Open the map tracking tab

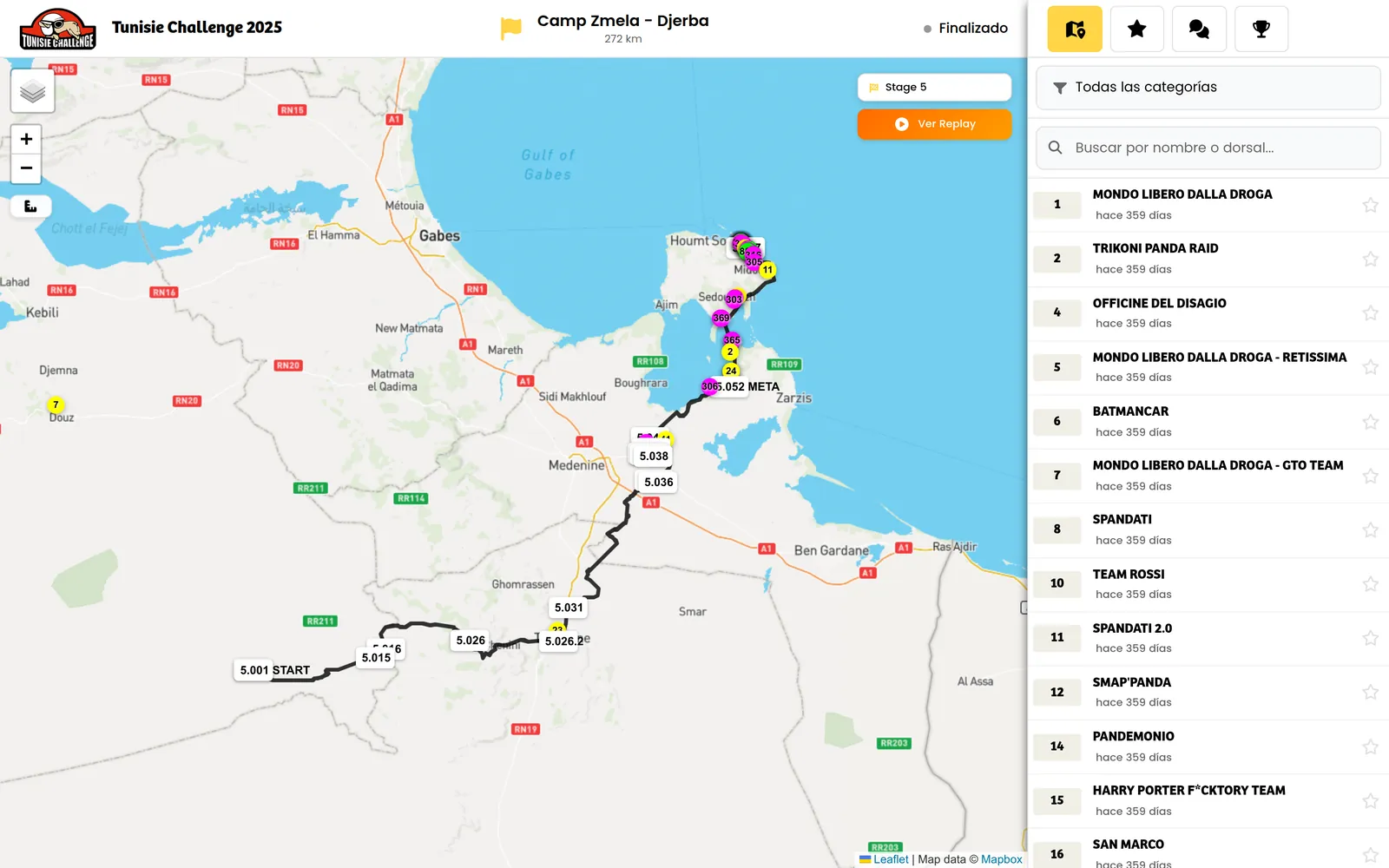(1075, 29)
